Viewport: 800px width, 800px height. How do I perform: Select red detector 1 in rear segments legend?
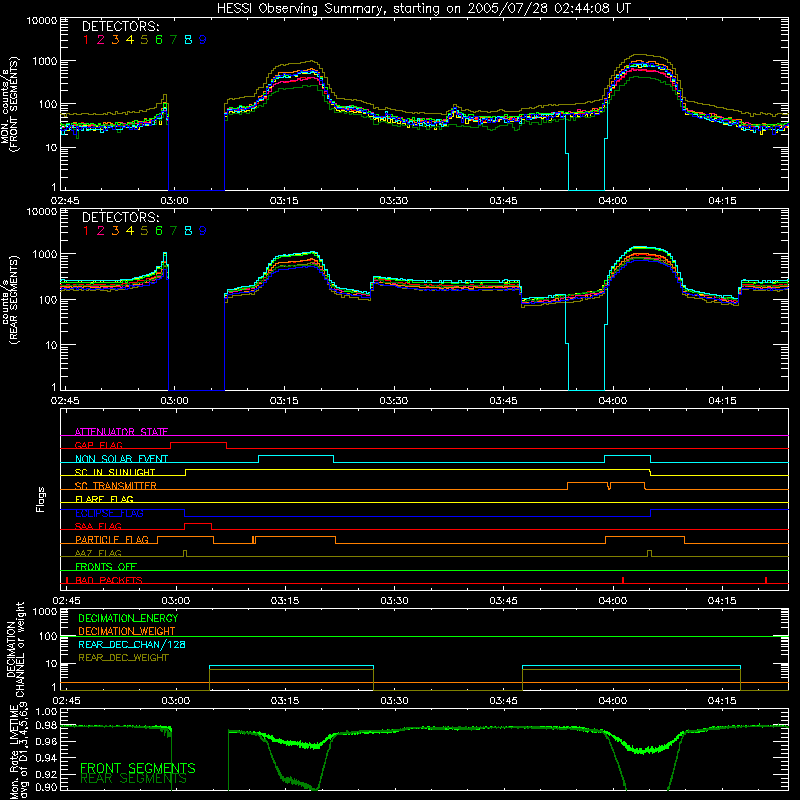[x=86, y=231]
